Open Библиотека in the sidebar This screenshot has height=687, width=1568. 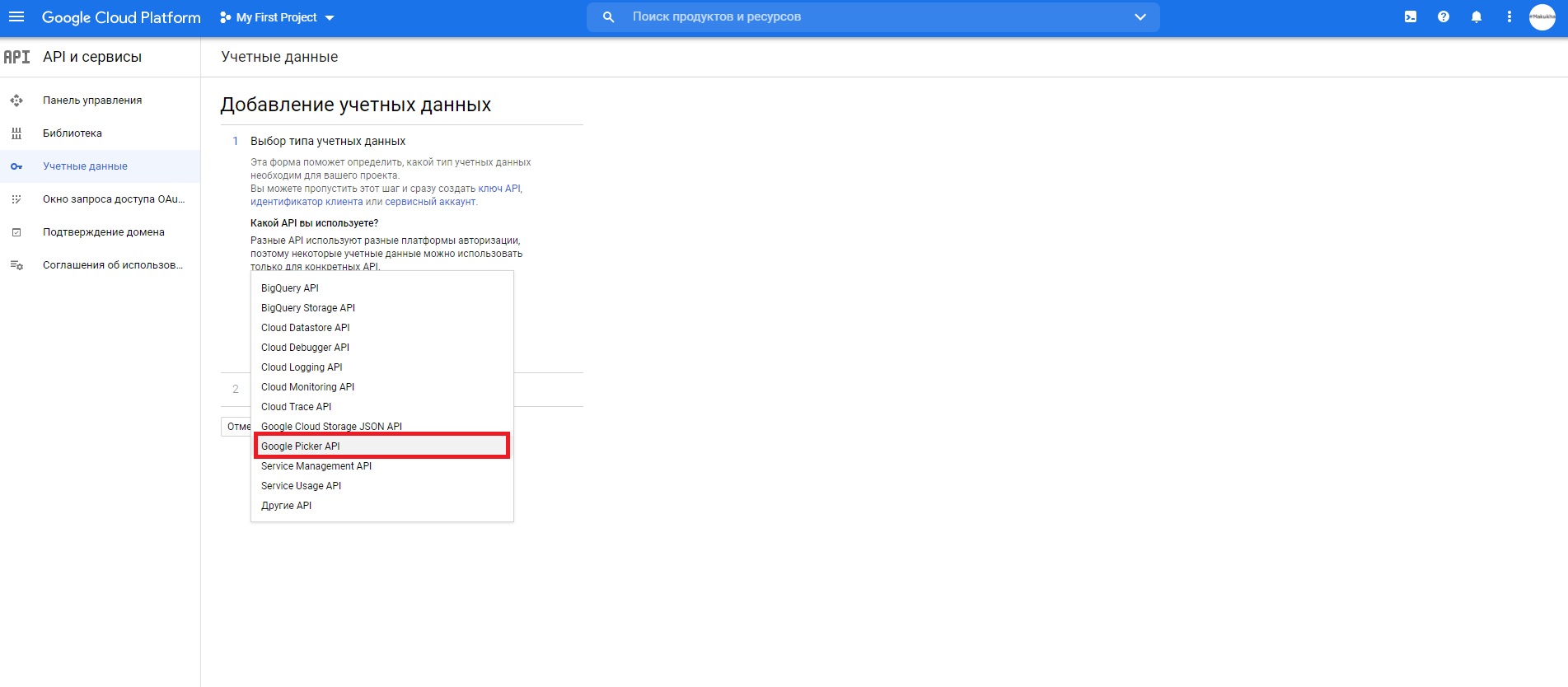73,133
